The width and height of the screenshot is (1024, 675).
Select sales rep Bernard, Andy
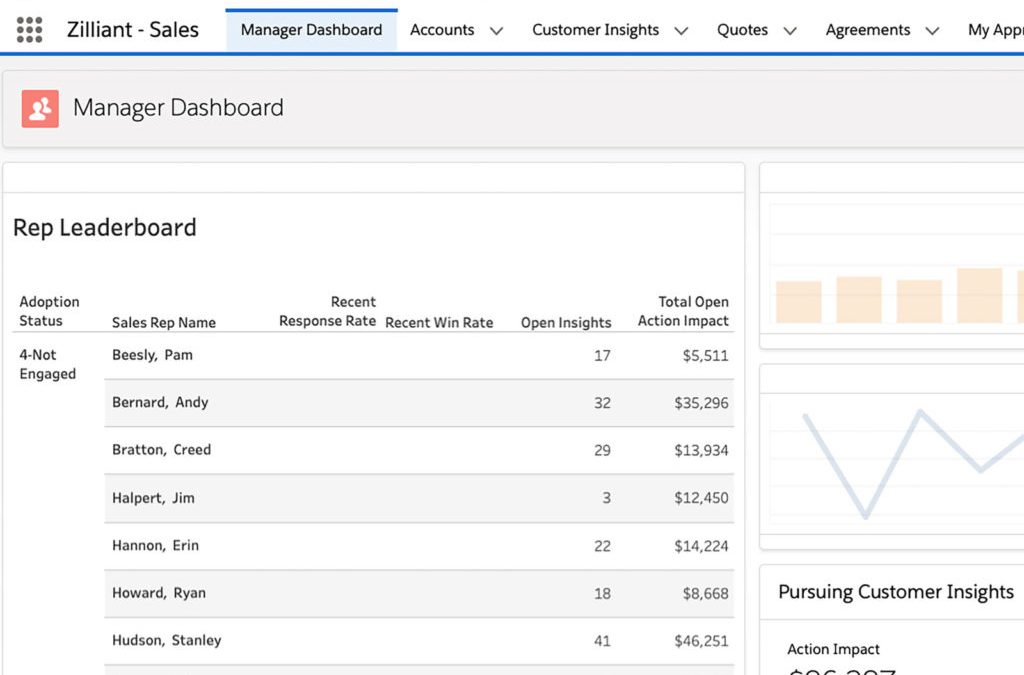pyautogui.click(x=160, y=402)
